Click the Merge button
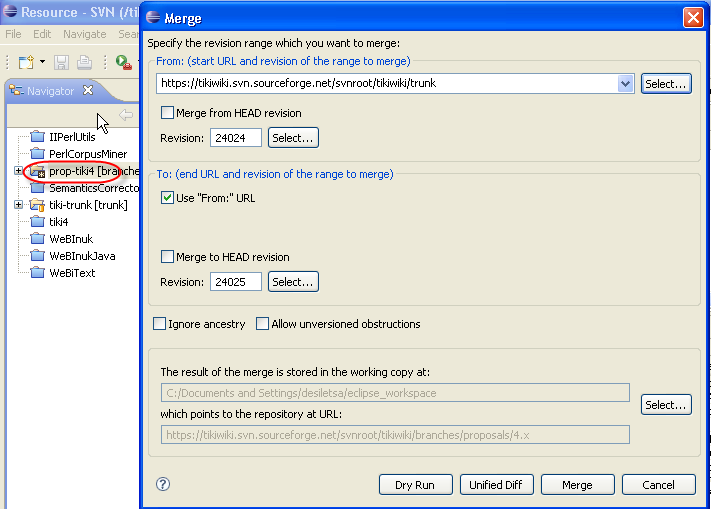The width and height of the screenshot is (711, 509). tap(577, 485)
